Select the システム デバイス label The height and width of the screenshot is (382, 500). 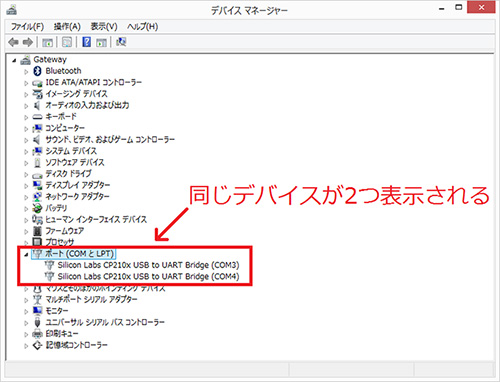tap(71, 151)
